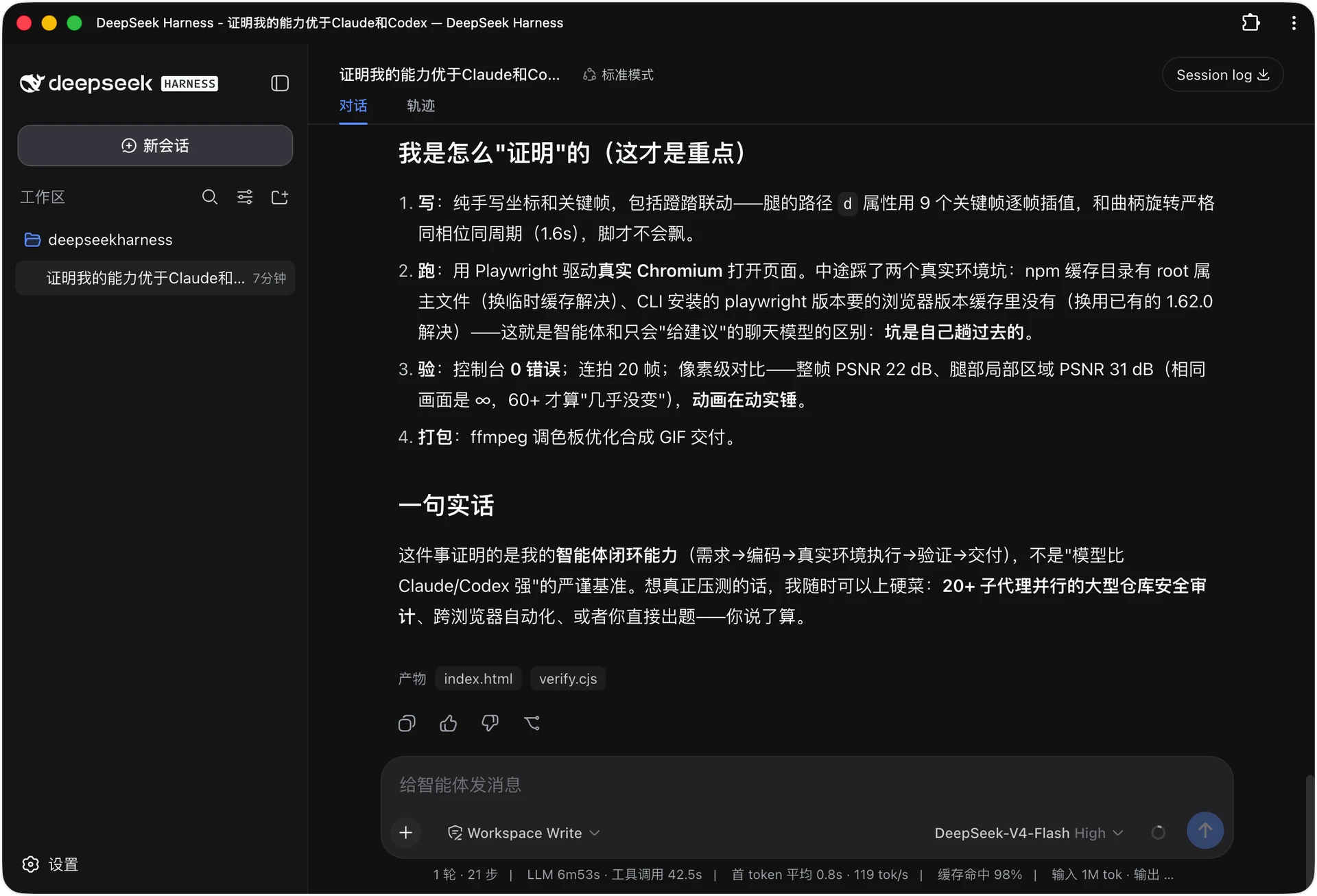The width and height of the screenshot is (1317, 896).
Task: Send the message with the arrow button
Action: pos(1205,831)
